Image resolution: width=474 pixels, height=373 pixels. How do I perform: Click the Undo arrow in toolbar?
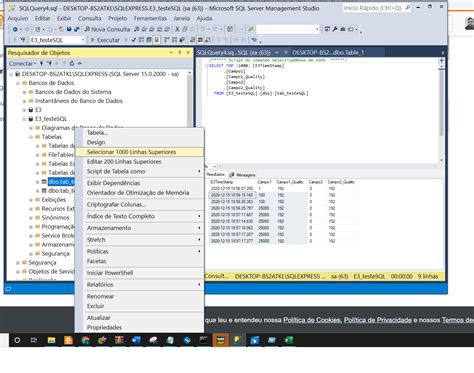coord(203,29)
